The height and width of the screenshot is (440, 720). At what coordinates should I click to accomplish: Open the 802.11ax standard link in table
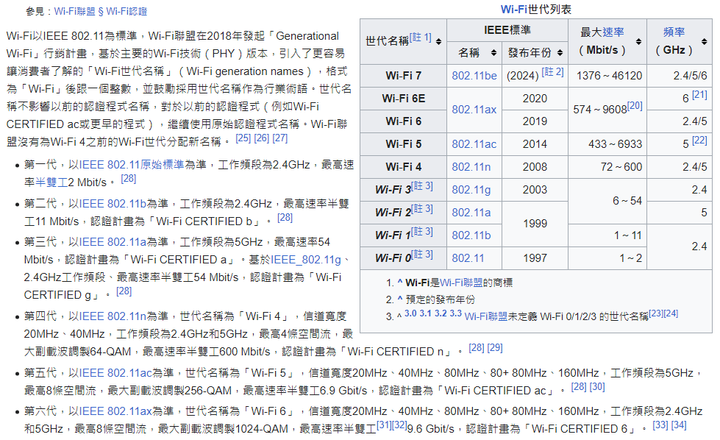[474, 110]
